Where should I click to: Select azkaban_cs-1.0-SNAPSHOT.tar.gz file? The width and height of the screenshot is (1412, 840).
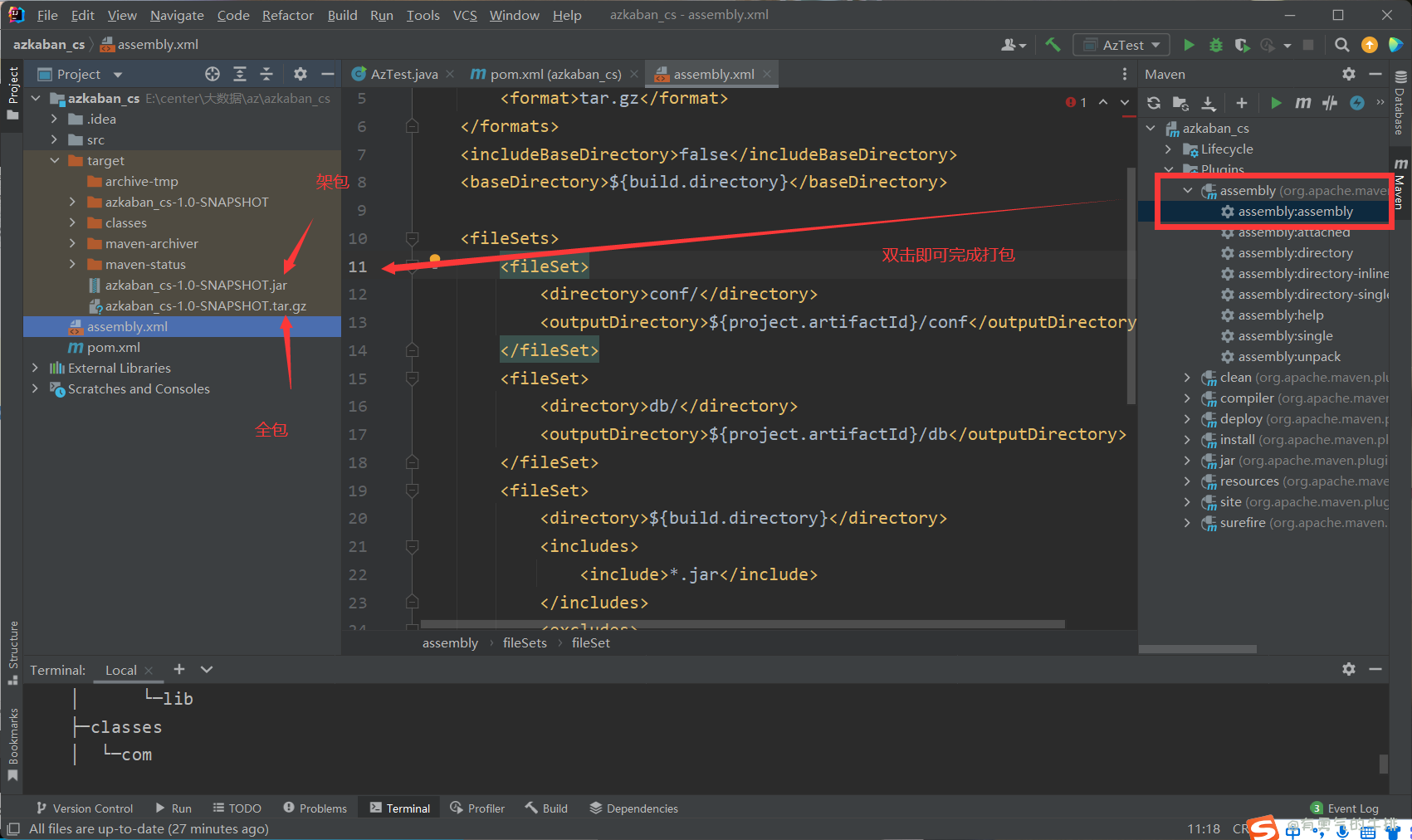point(205,305)
